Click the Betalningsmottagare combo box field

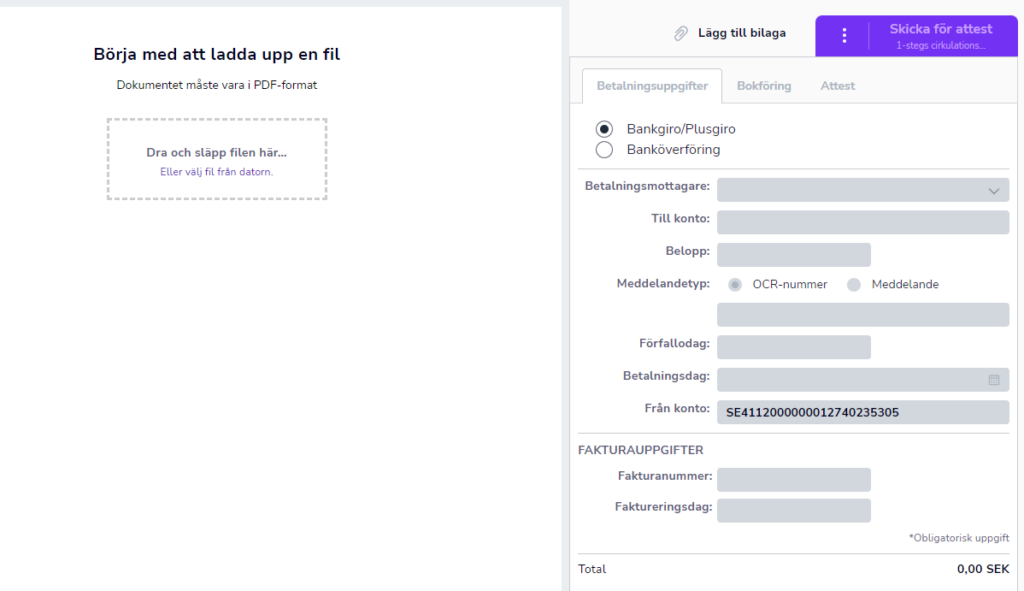click(863, 191)
